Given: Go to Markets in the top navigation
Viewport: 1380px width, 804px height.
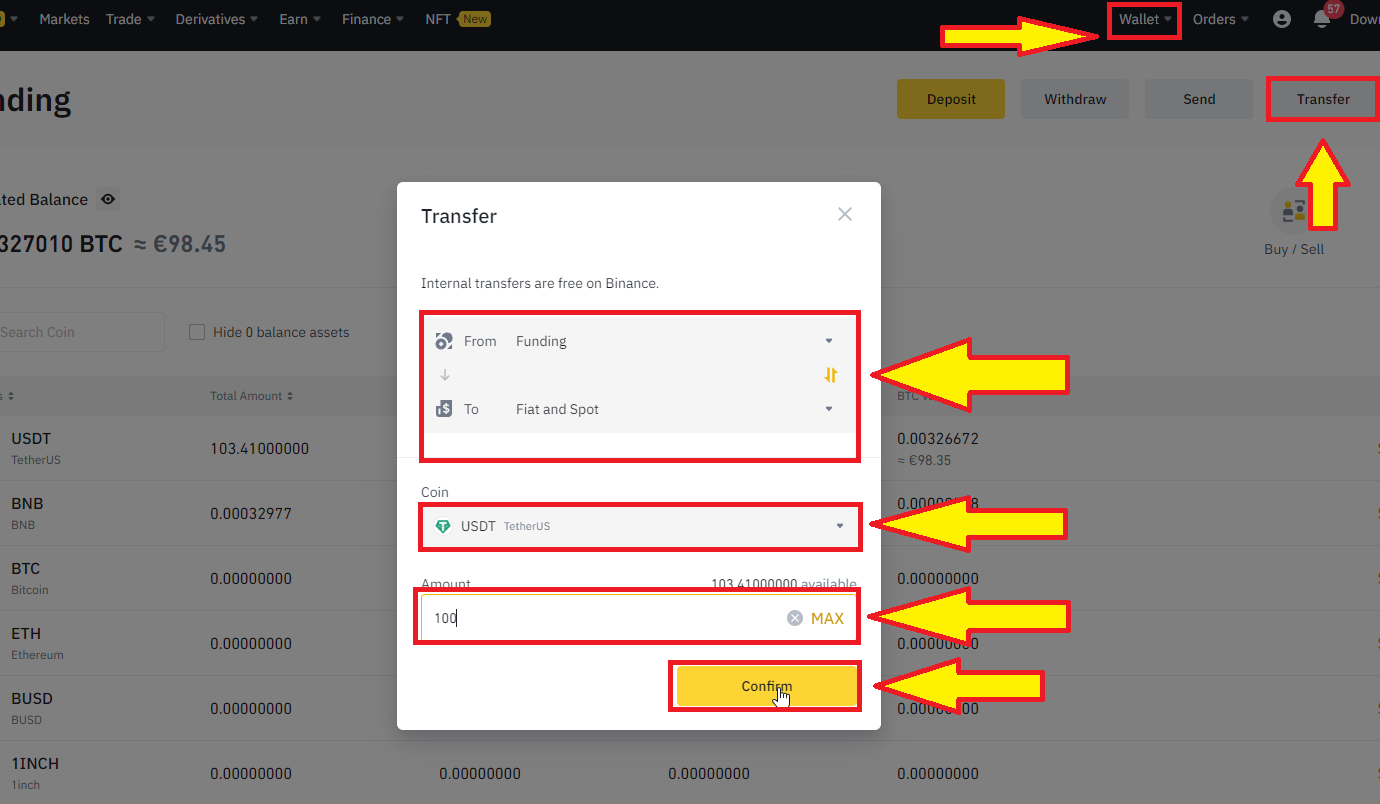Looking at the screenshot, I should [x=64, y=19].
